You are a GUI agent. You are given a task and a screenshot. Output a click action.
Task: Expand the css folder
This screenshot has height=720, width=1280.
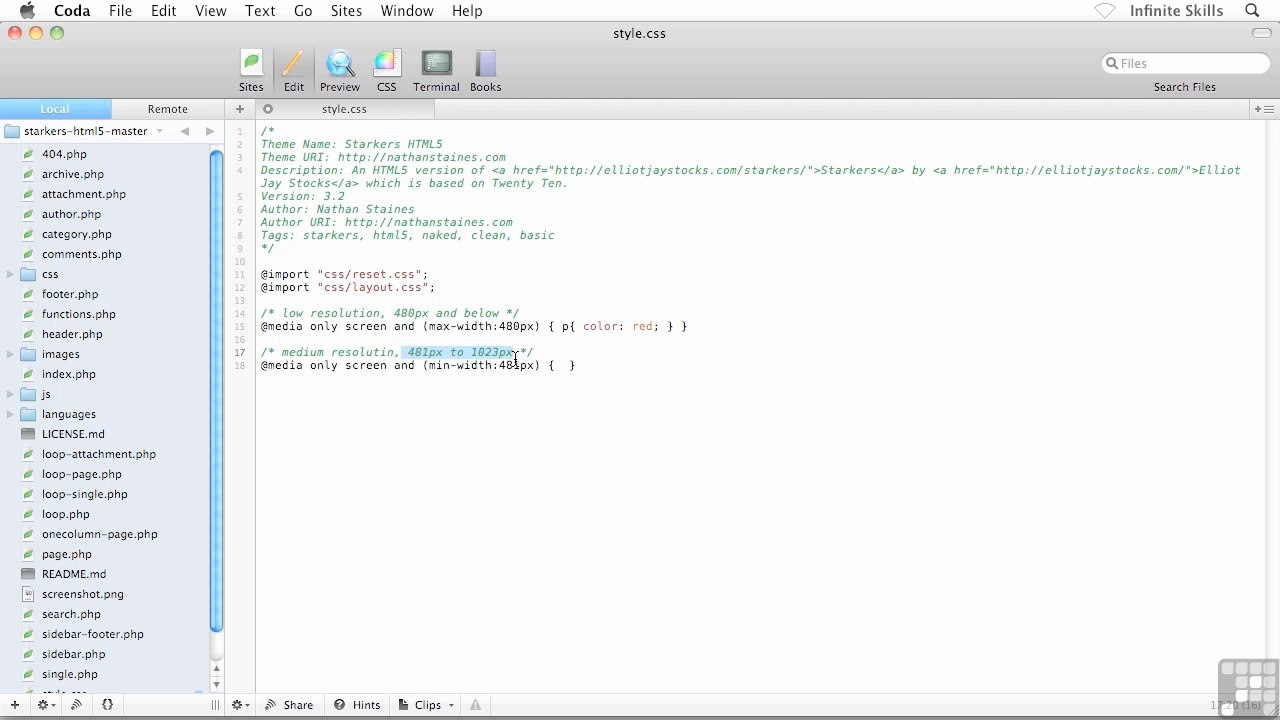coord(10,274)
